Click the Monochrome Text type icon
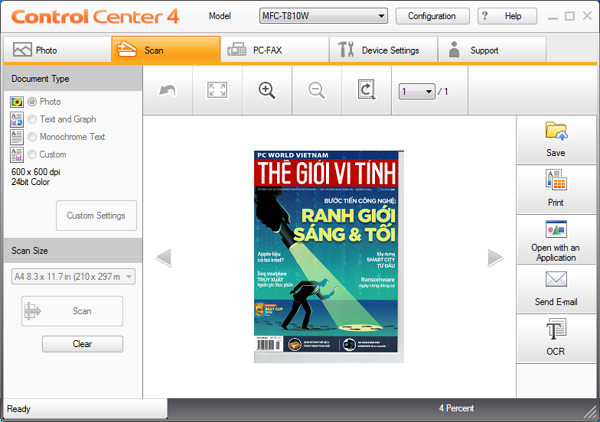The image size is (600, 422). [x=17, y=137]
